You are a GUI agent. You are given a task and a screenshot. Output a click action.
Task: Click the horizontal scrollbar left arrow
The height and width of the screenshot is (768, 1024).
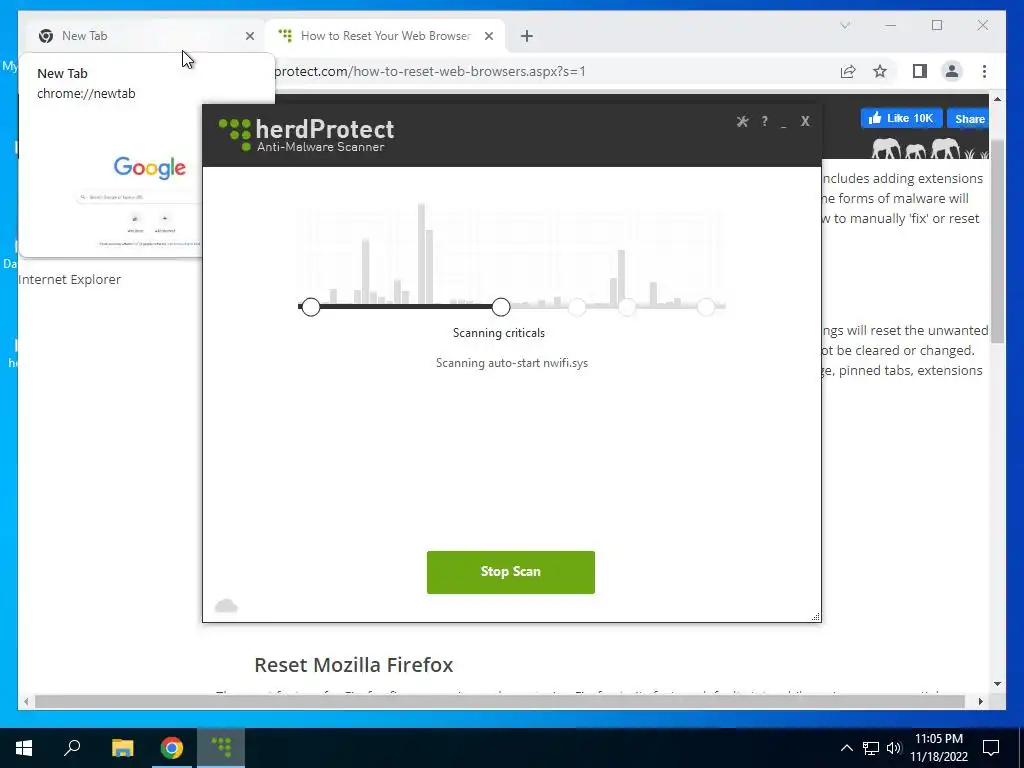pyautogui.click(x=26, y=701)
